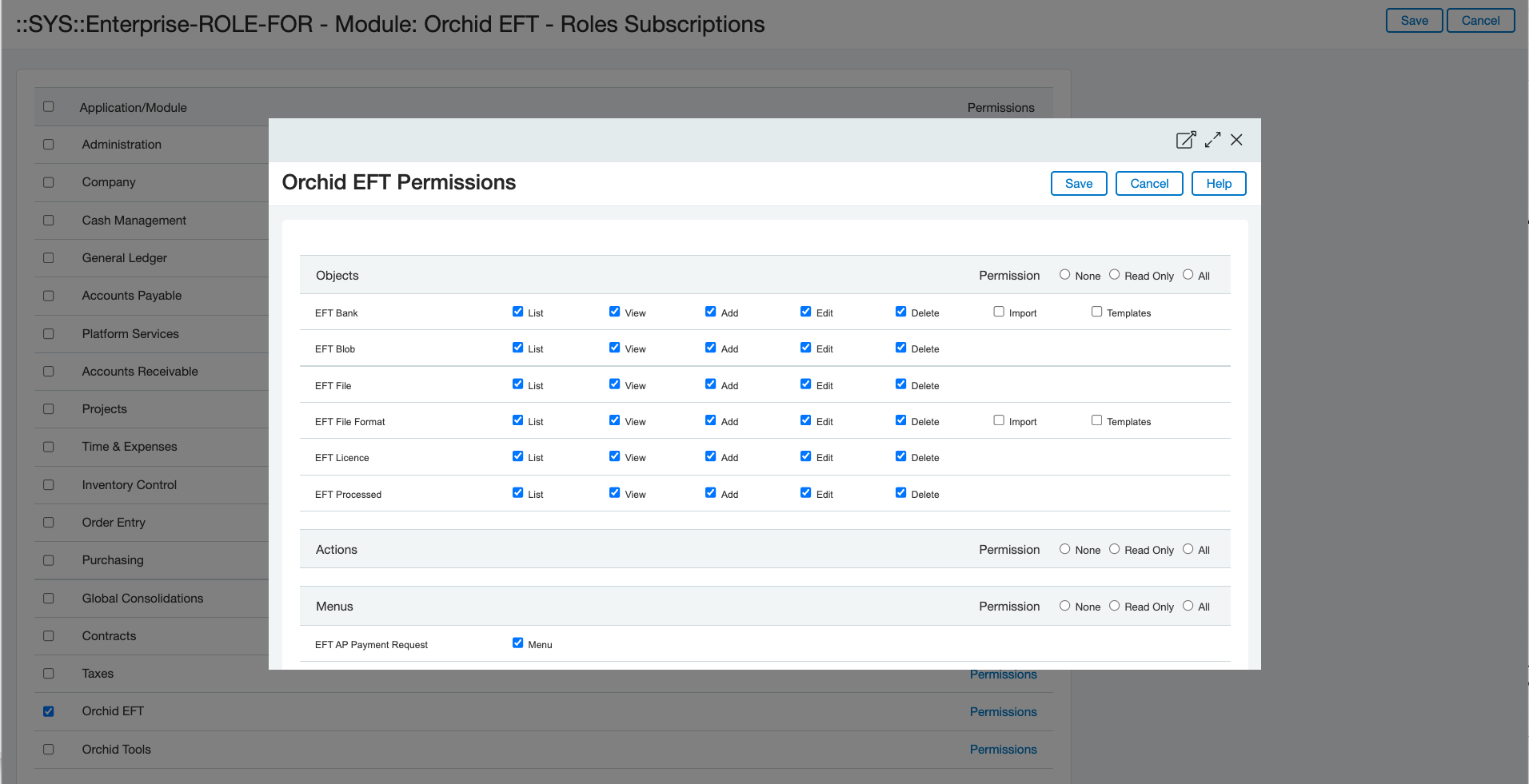Uncheck Add for EFT Processed
The height and width of the screenshot is (784, 1529).
click(711, 493)
